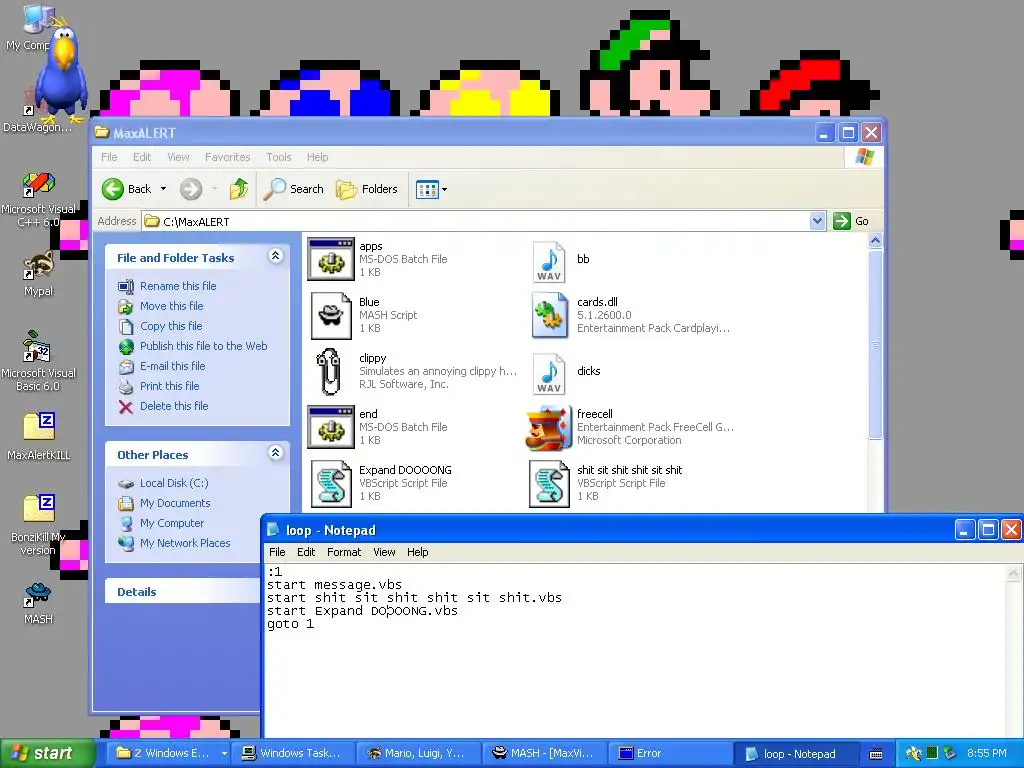Select the bb WAV sound file icon

coord(549,261)
